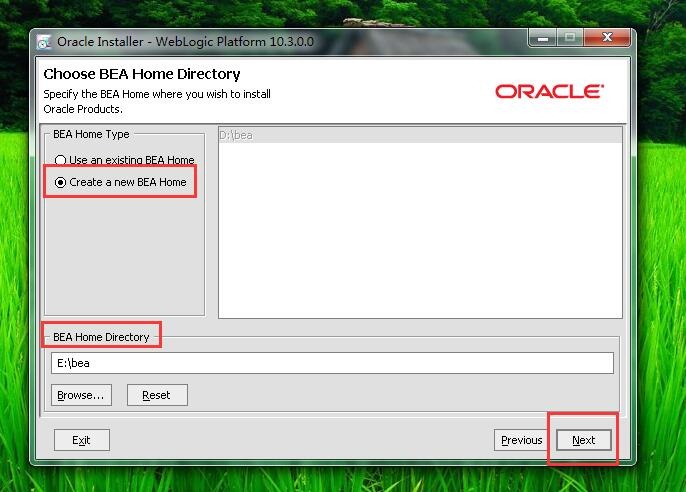Click the Oracle Installer title bar icon
The image size is (686, 492).
[44, 42]
